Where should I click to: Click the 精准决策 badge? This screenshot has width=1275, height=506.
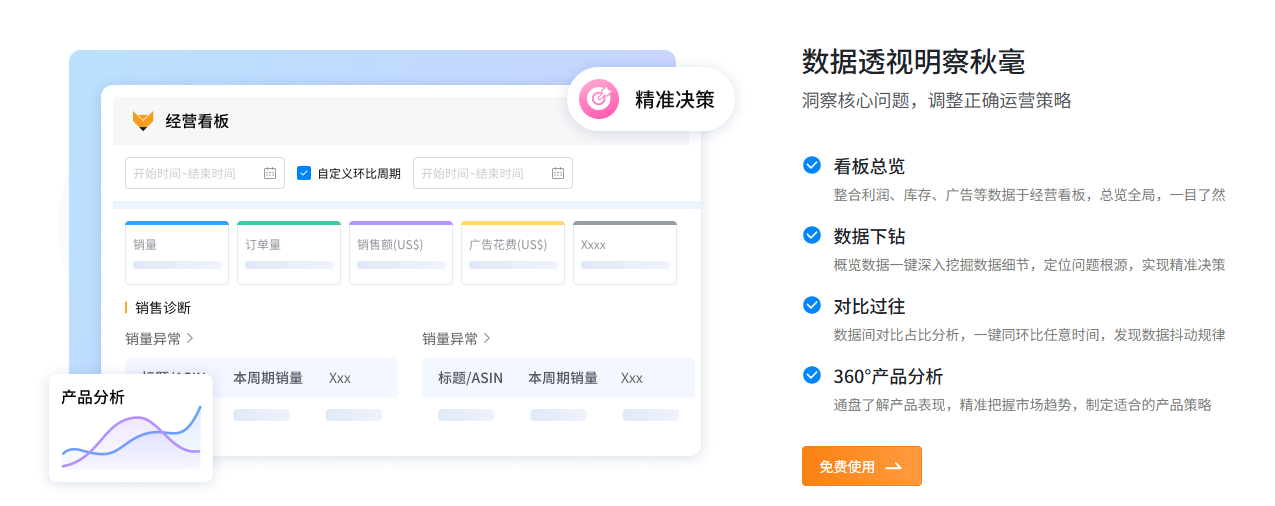pos(651,99)
